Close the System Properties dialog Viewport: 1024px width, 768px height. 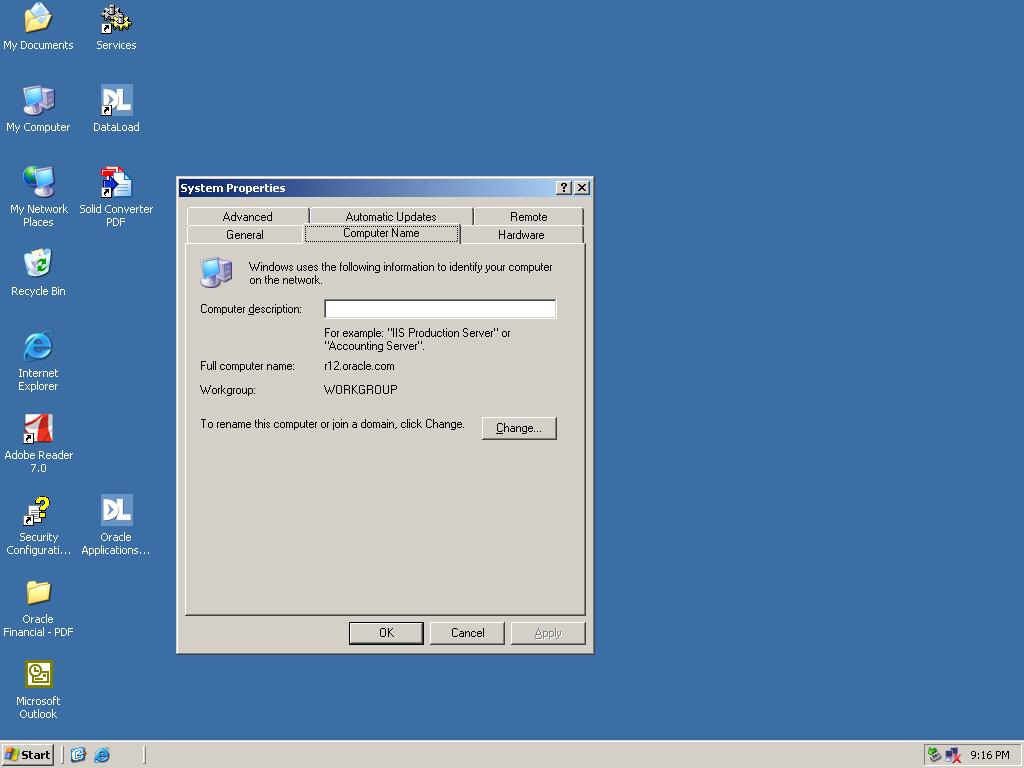click(582, 188)
